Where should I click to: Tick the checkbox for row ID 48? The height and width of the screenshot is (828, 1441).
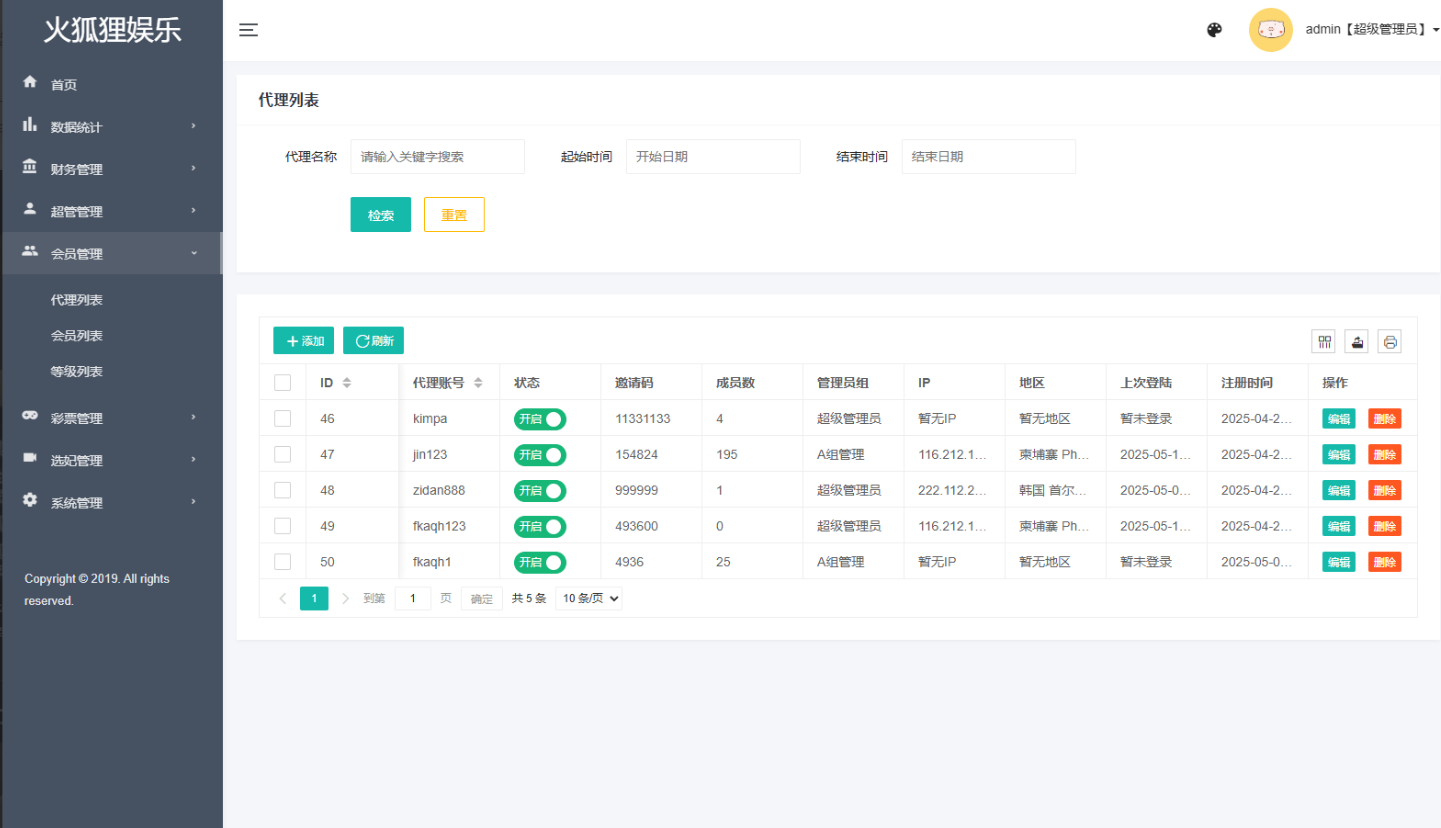[282, 490]
